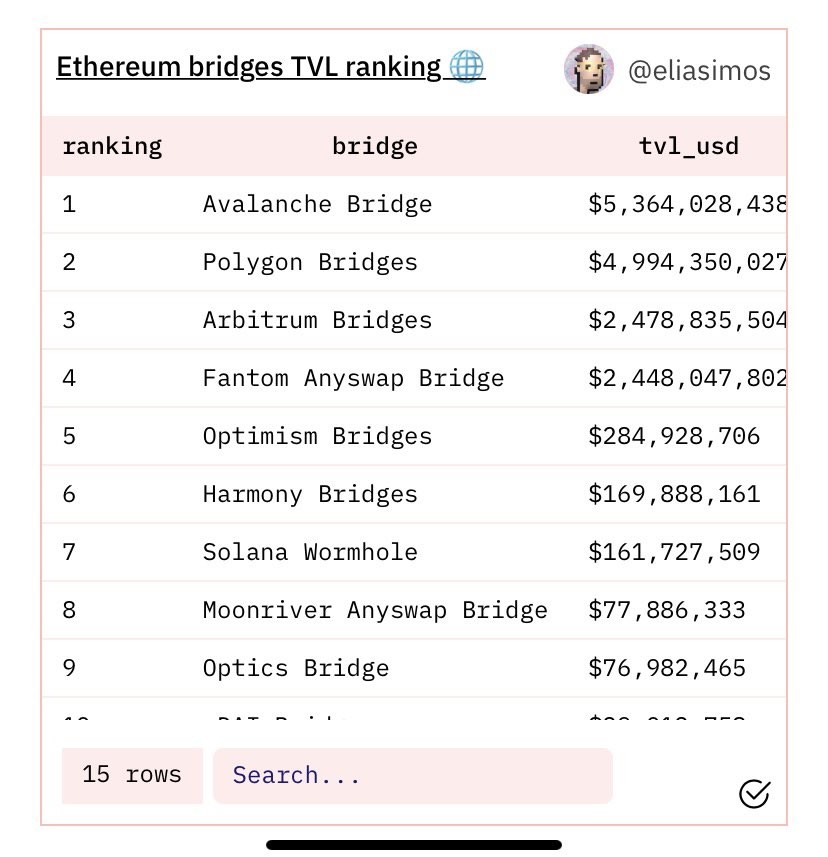Image resolution: width=828 pixels, height=857 pixels.
Task: Click the Solana Wormhole entry
Action: click(x=310, y=553)
